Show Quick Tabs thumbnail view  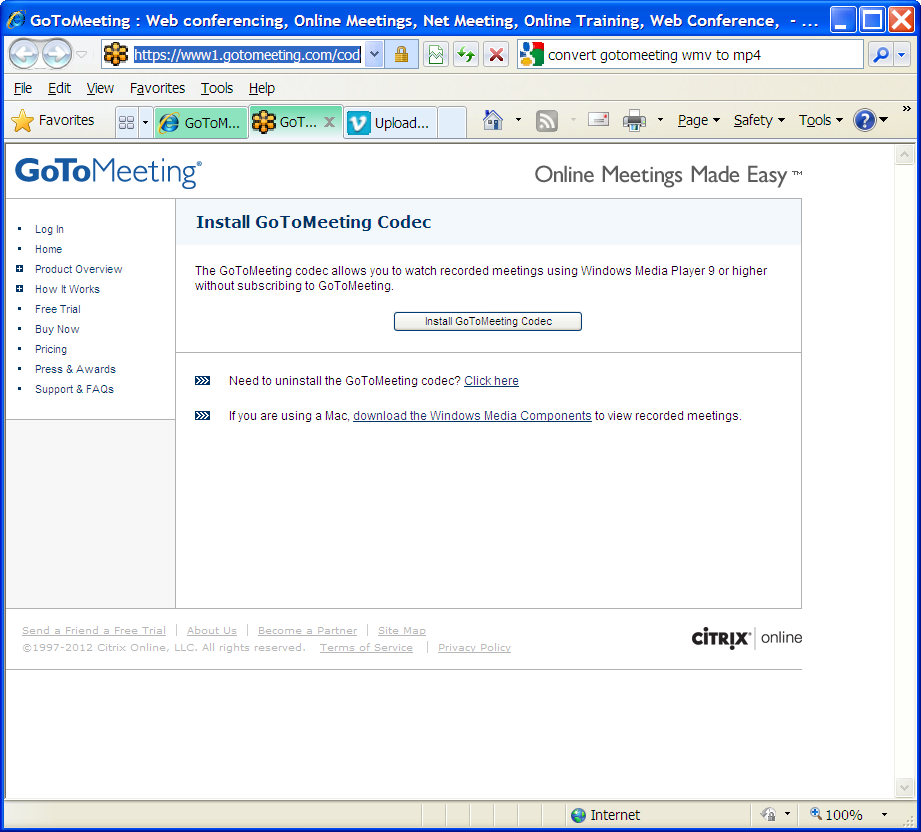coord(126,122)
